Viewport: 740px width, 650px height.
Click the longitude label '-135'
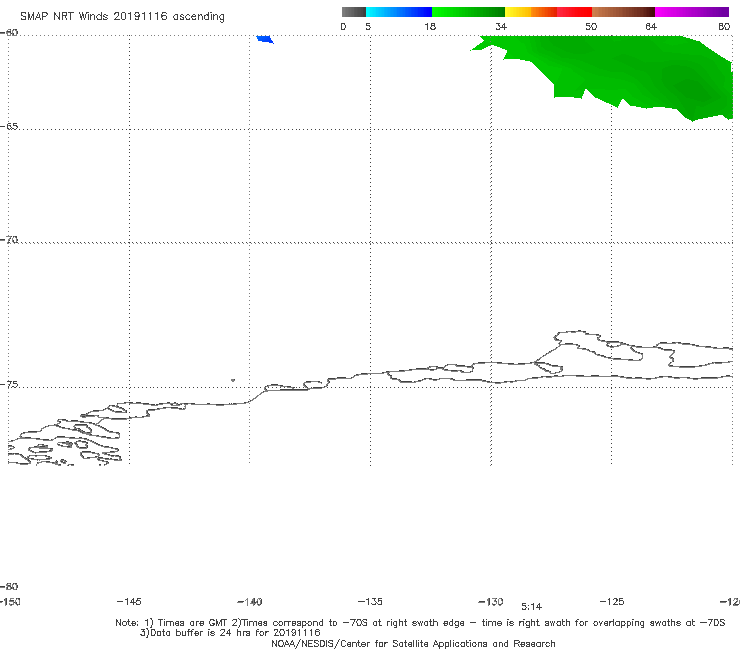click(x=370, y=602)
